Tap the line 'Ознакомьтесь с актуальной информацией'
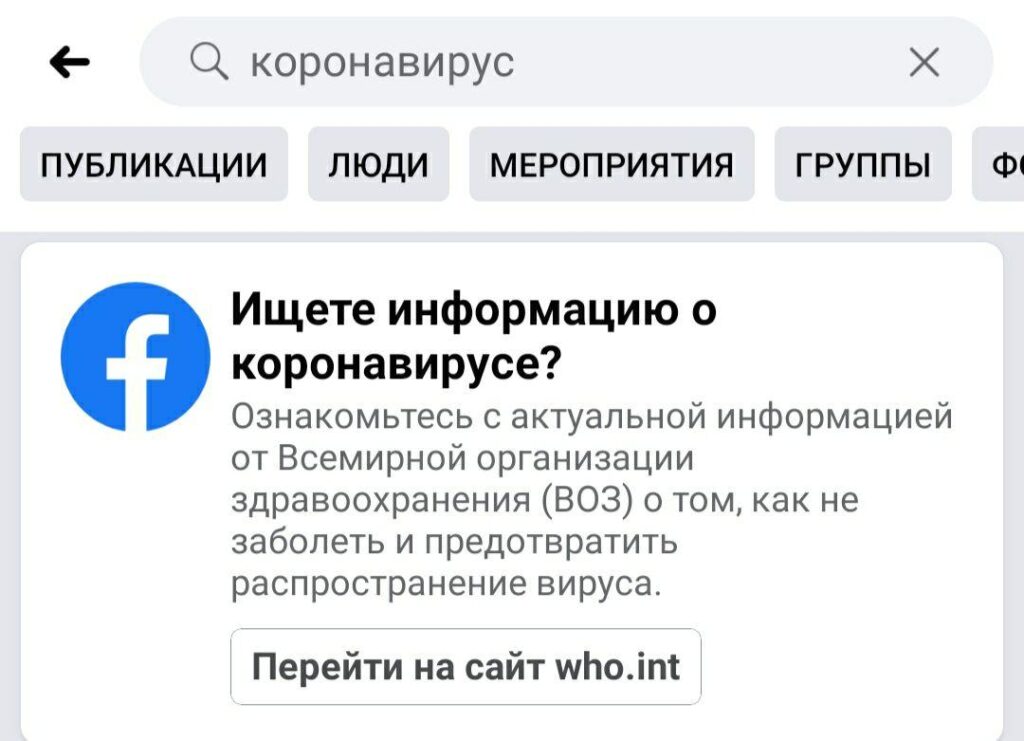1024x741 pixels. click(x=591, y=416)
